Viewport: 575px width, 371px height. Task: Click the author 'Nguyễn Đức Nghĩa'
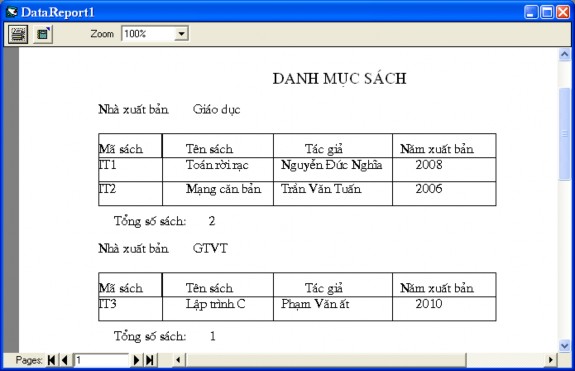pyautogui.click(x=332, y=165)
